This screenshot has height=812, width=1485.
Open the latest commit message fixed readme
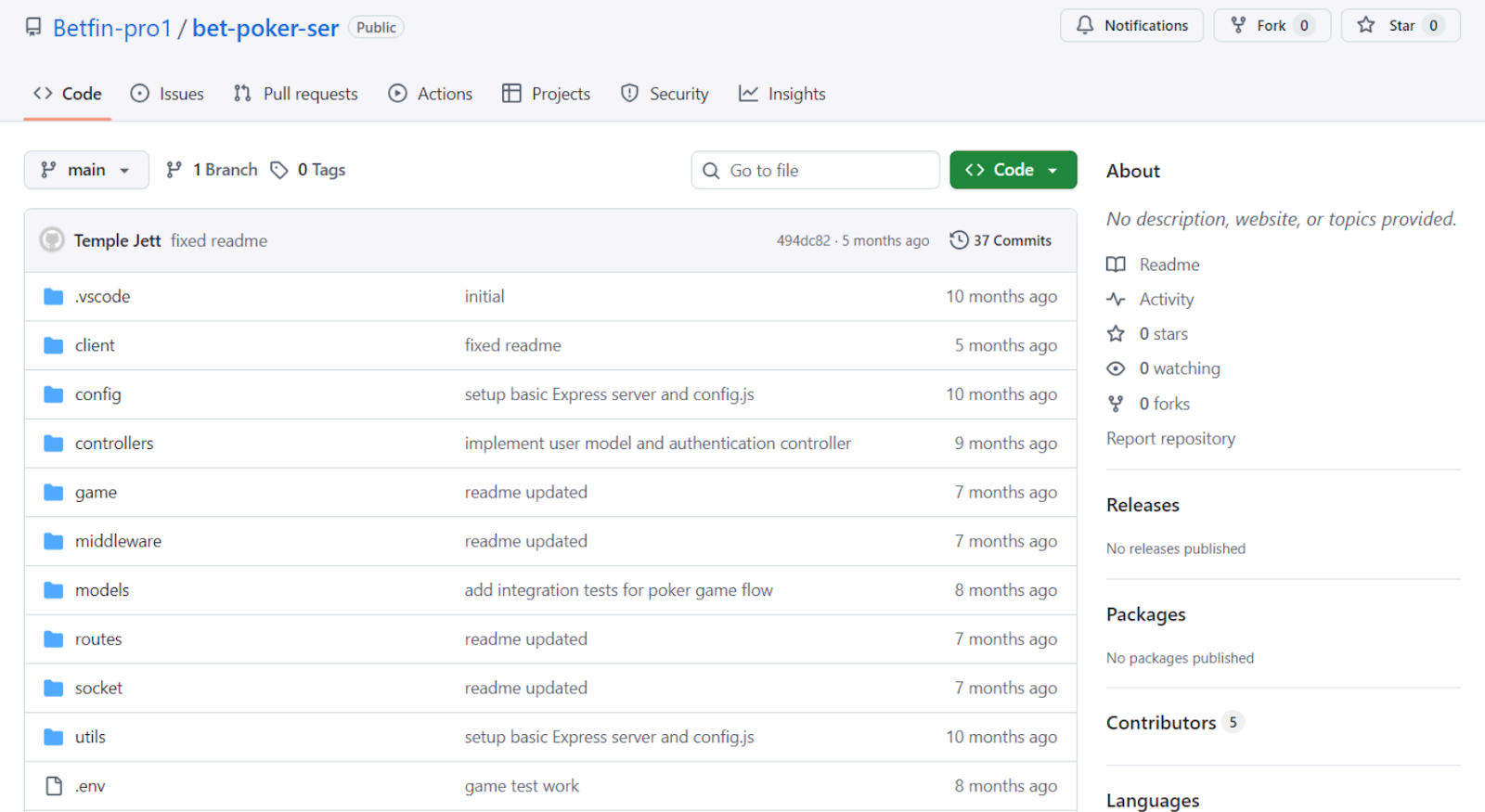click(x=219, y=240)
